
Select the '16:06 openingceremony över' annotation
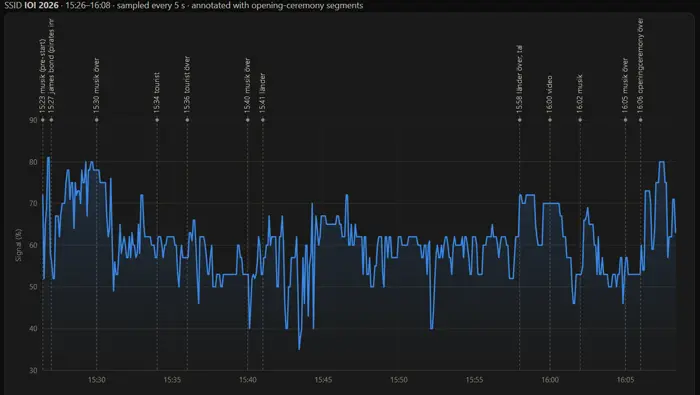(640, 65)
